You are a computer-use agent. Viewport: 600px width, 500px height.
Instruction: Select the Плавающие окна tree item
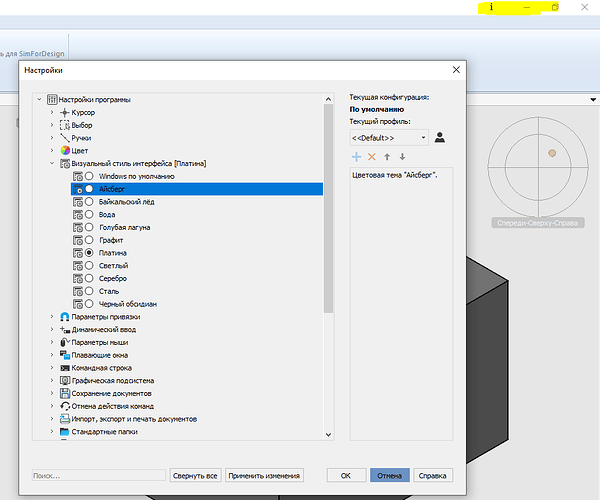[x=100, y=355]
